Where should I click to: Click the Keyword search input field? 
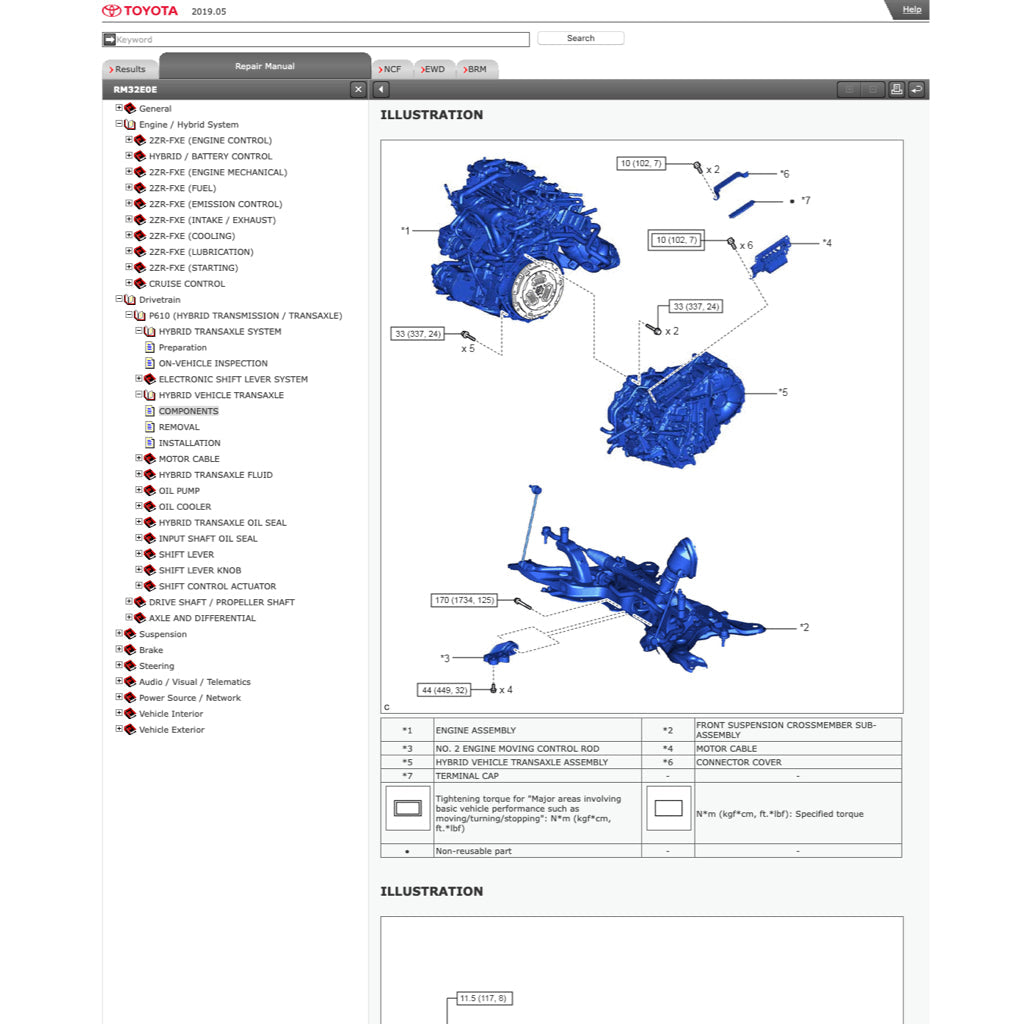(x=320, y=39)
